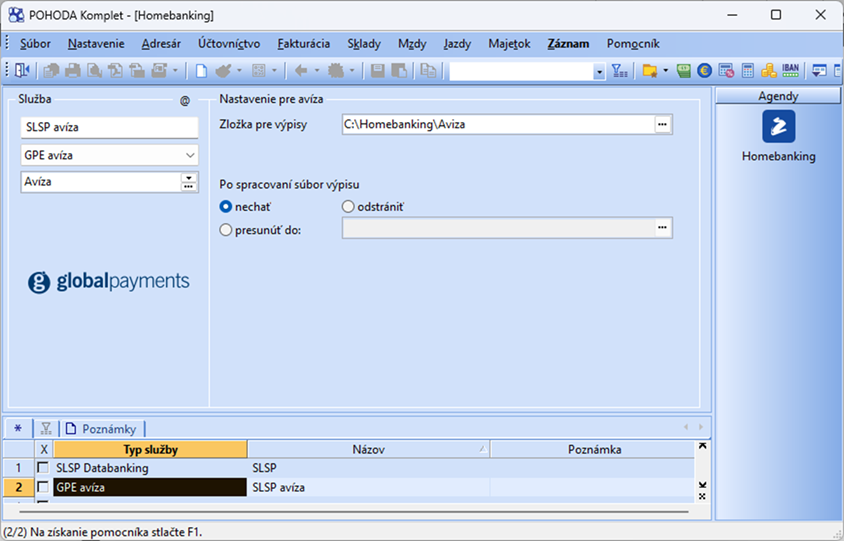Click the new record blank page icon
Screen dimensions: 844x541
201,71
